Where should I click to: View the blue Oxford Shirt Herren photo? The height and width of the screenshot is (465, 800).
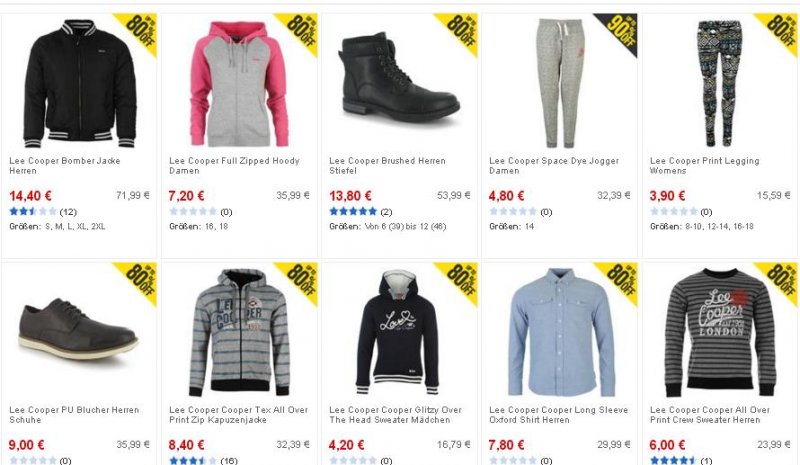click(561, 332)
